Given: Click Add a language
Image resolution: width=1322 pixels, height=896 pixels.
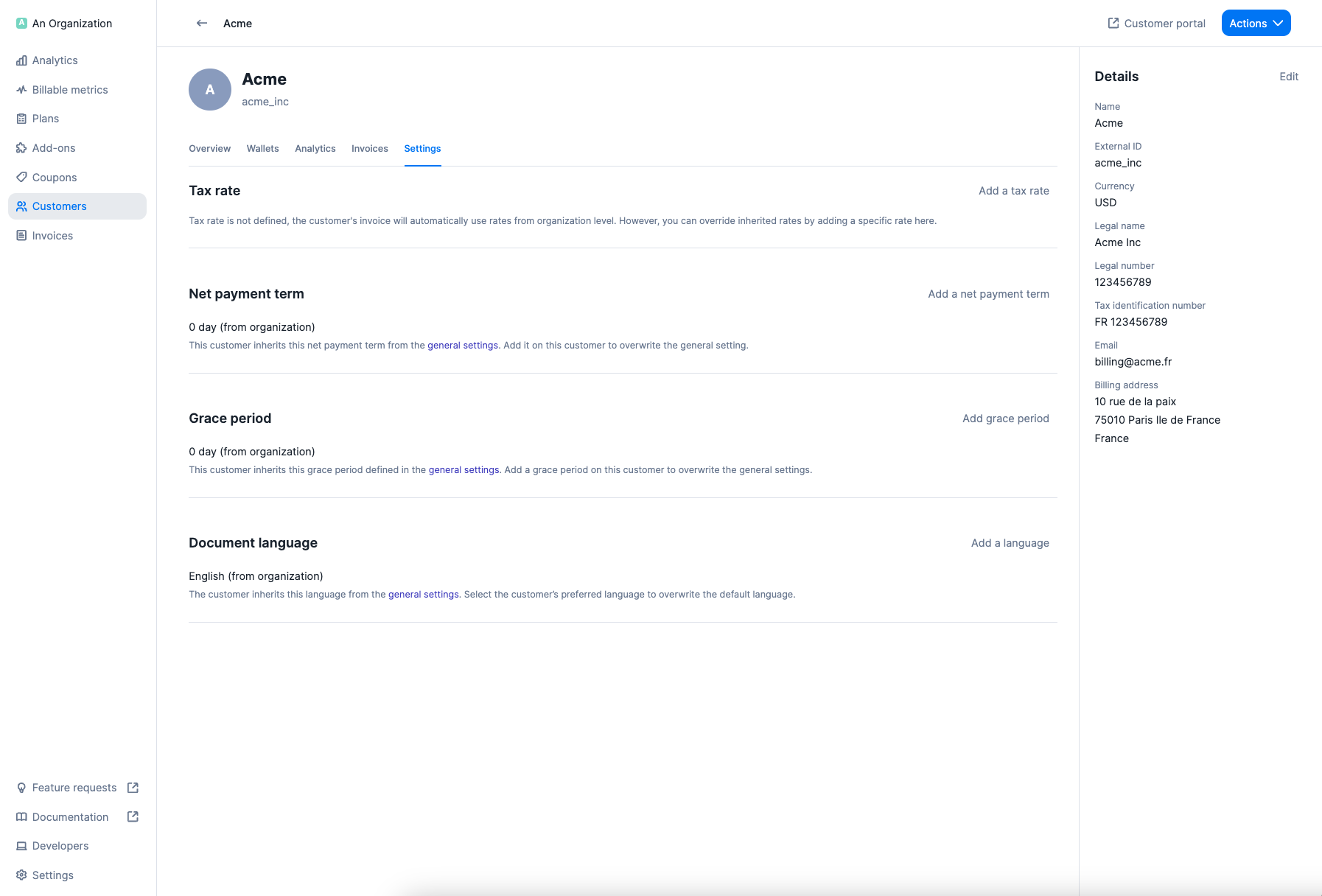Looking at the screenshot, I should pos(1010,543).
